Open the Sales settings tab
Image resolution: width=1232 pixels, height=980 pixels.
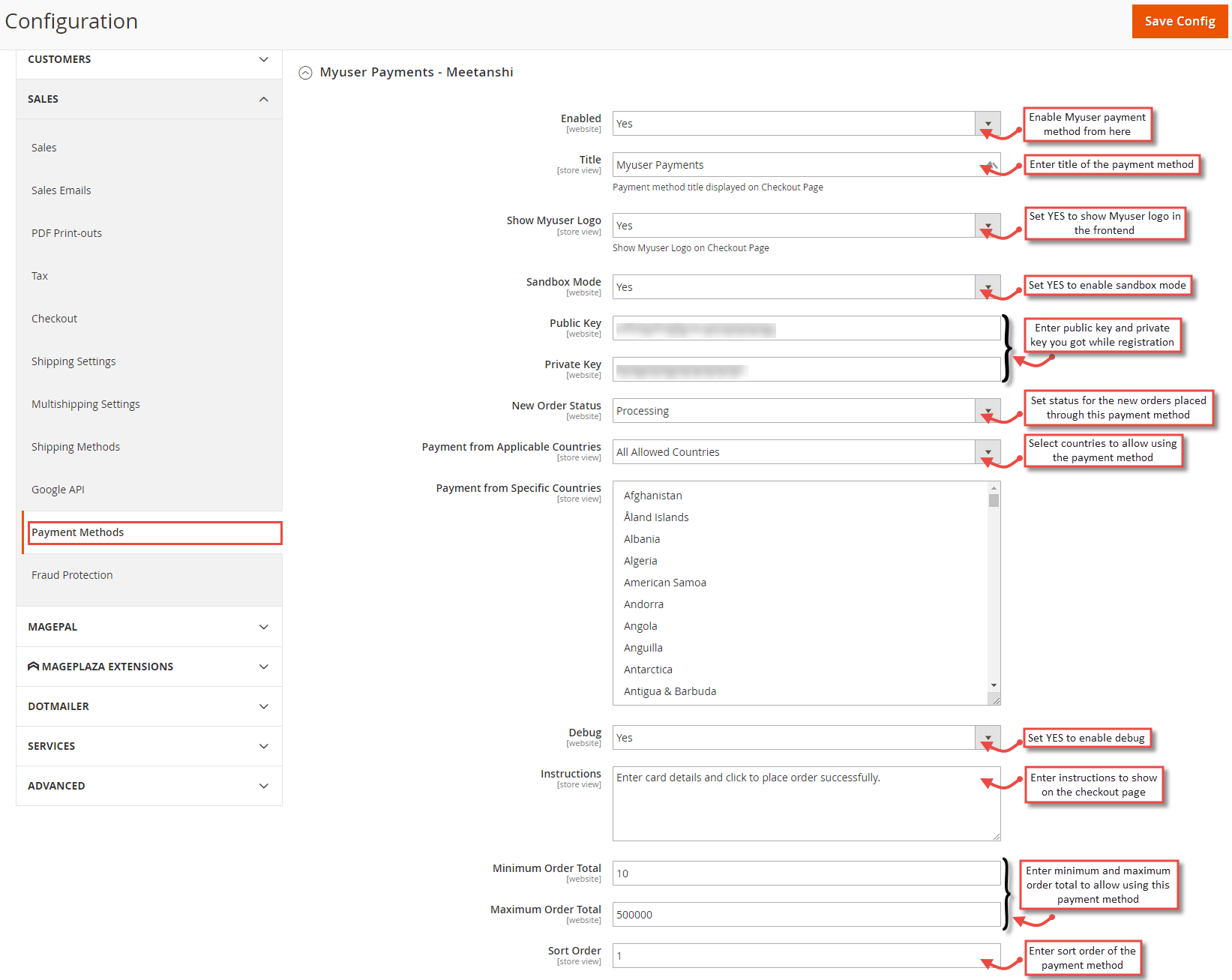44,148
